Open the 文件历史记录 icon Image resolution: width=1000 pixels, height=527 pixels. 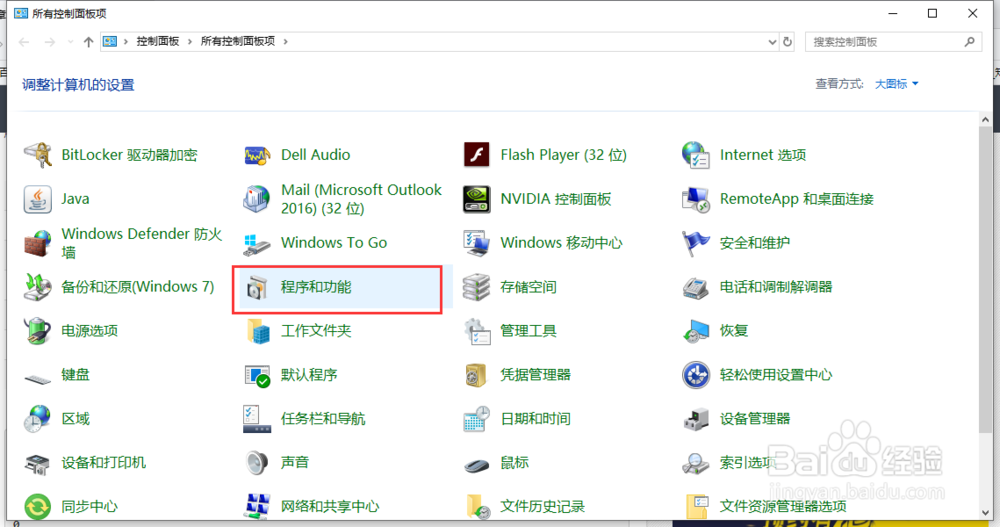(x=476, y=507)
